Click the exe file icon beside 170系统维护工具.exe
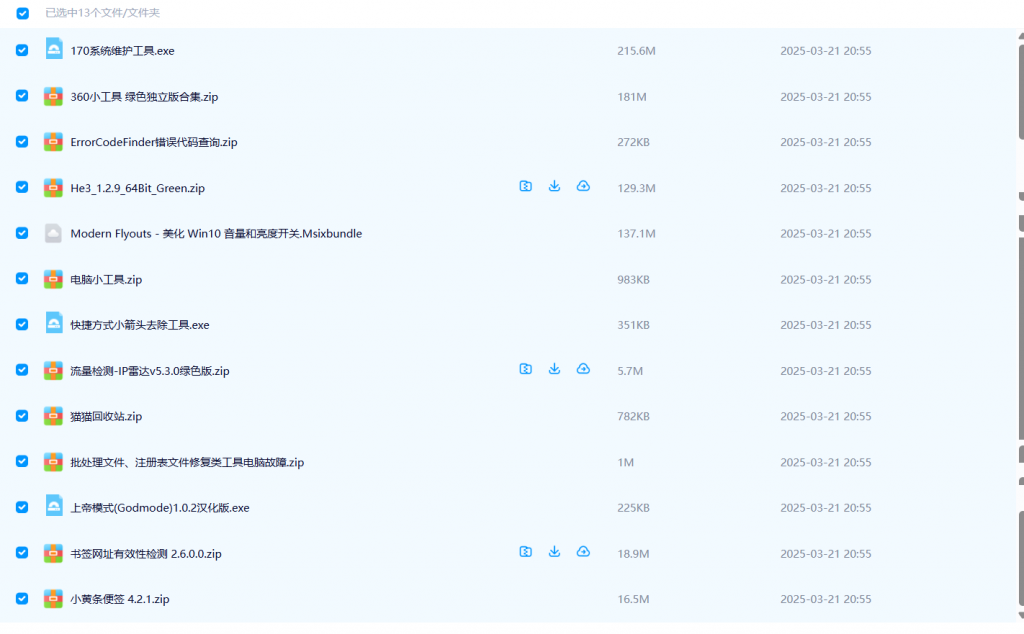This screenshot has width=1024, height=634. click(53, 50)
